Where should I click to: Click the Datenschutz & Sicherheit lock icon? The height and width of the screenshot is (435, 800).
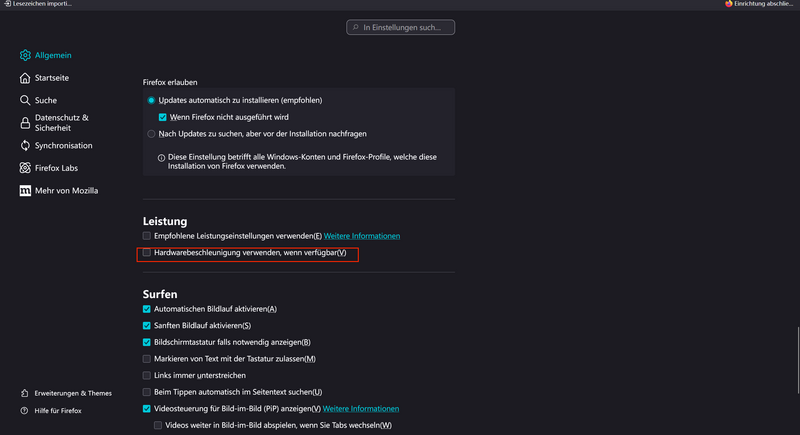click(25, 123)
